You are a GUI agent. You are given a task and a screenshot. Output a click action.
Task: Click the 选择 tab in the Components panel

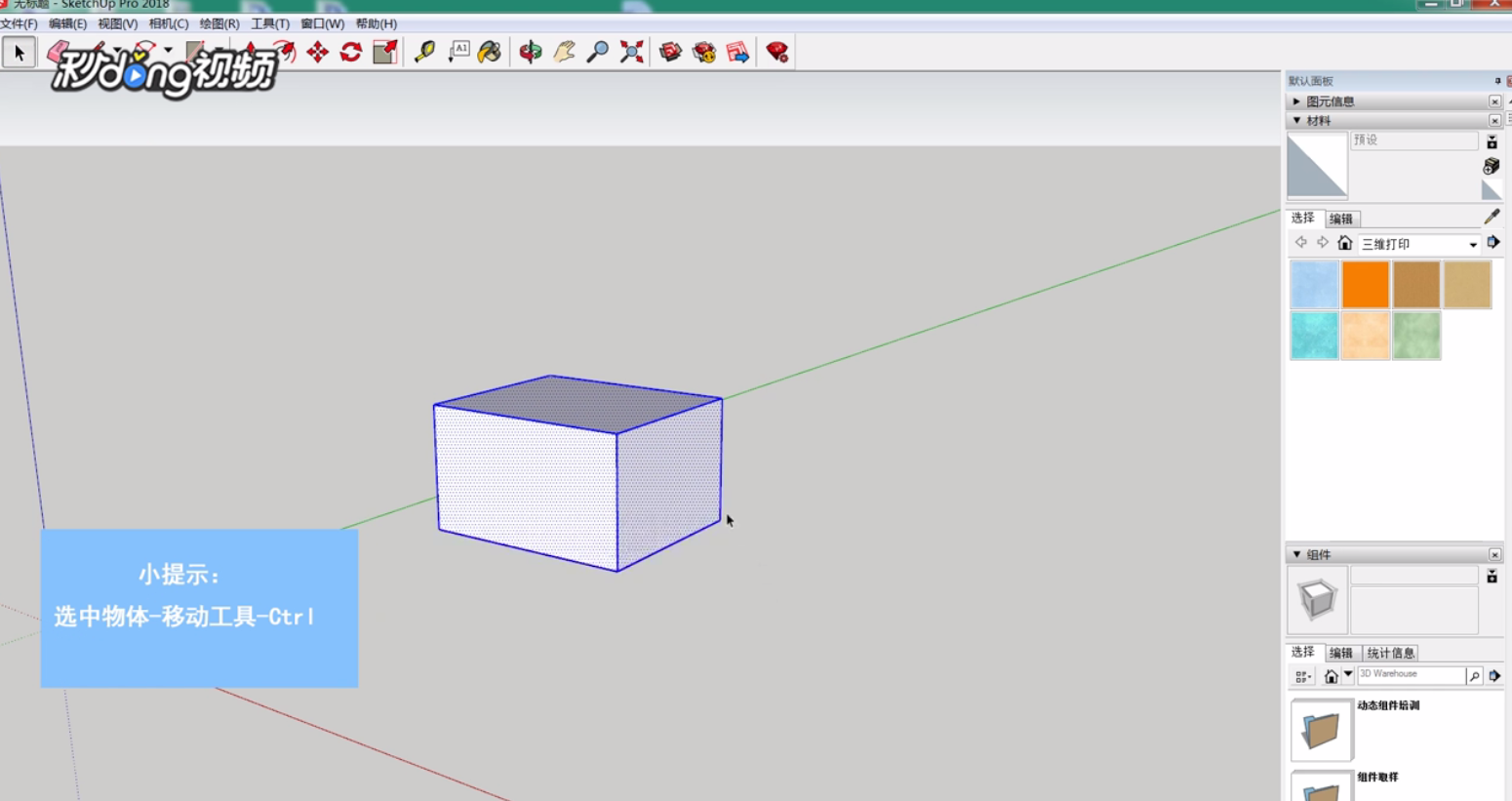click(1301, 652)
